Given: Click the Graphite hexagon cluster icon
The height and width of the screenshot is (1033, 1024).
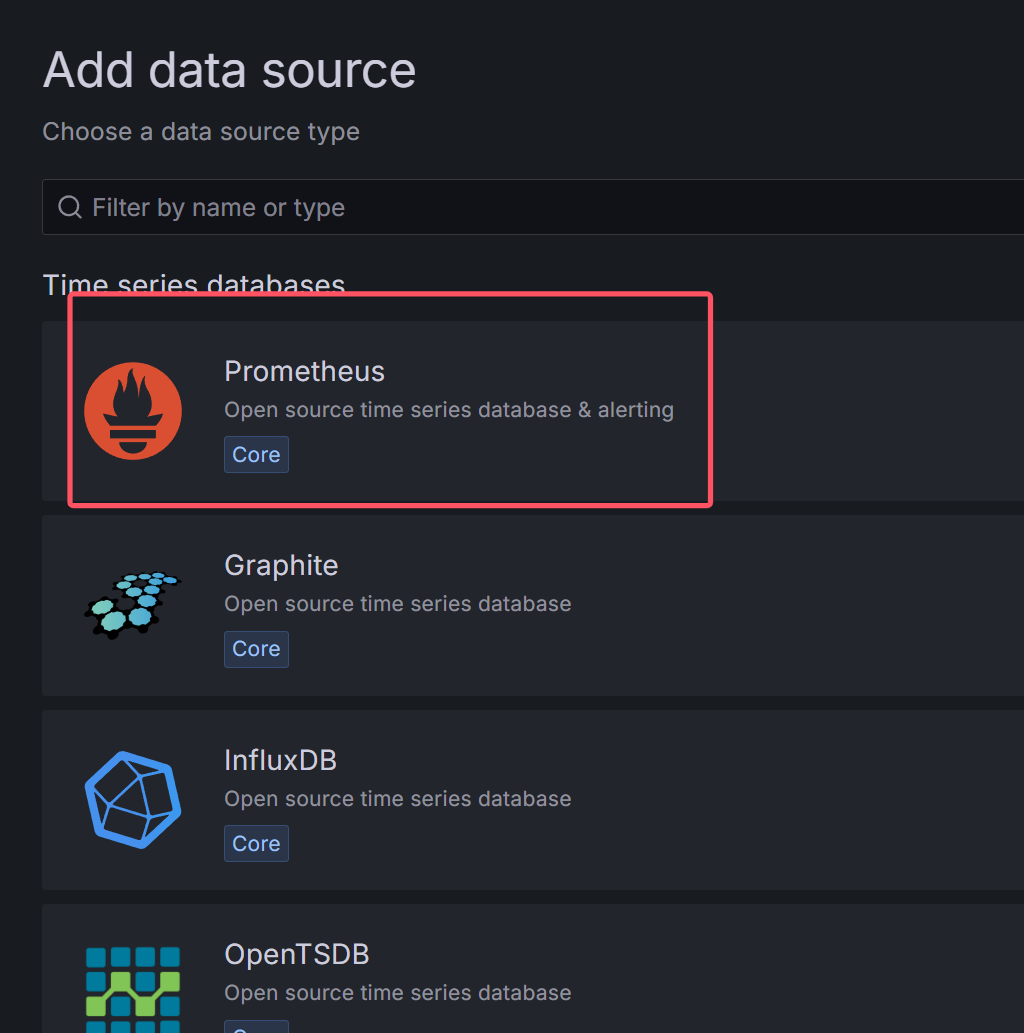Looking at the screenshot, I should pos(132,604).
